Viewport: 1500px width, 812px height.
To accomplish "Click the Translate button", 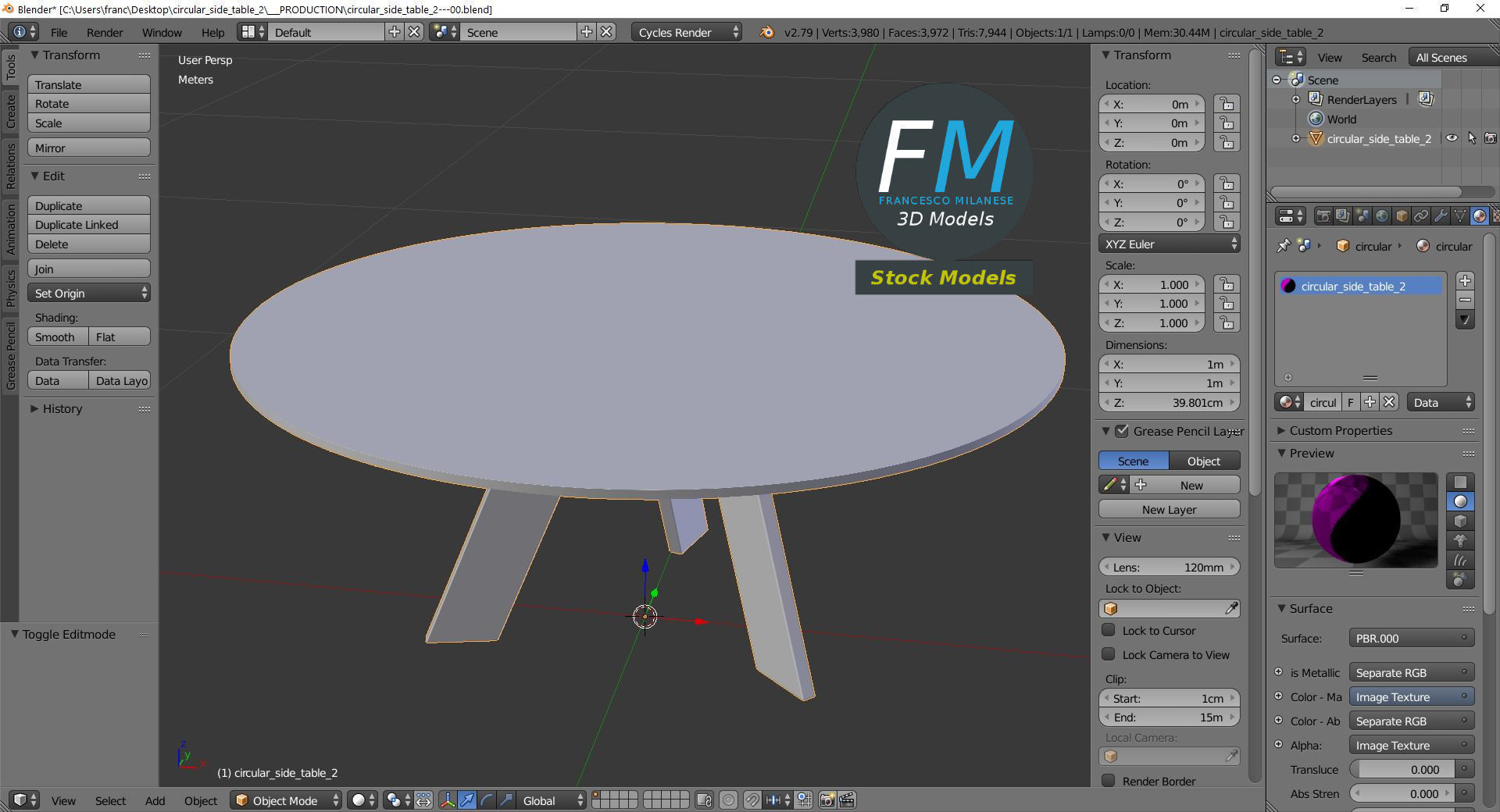I will 89,84.
